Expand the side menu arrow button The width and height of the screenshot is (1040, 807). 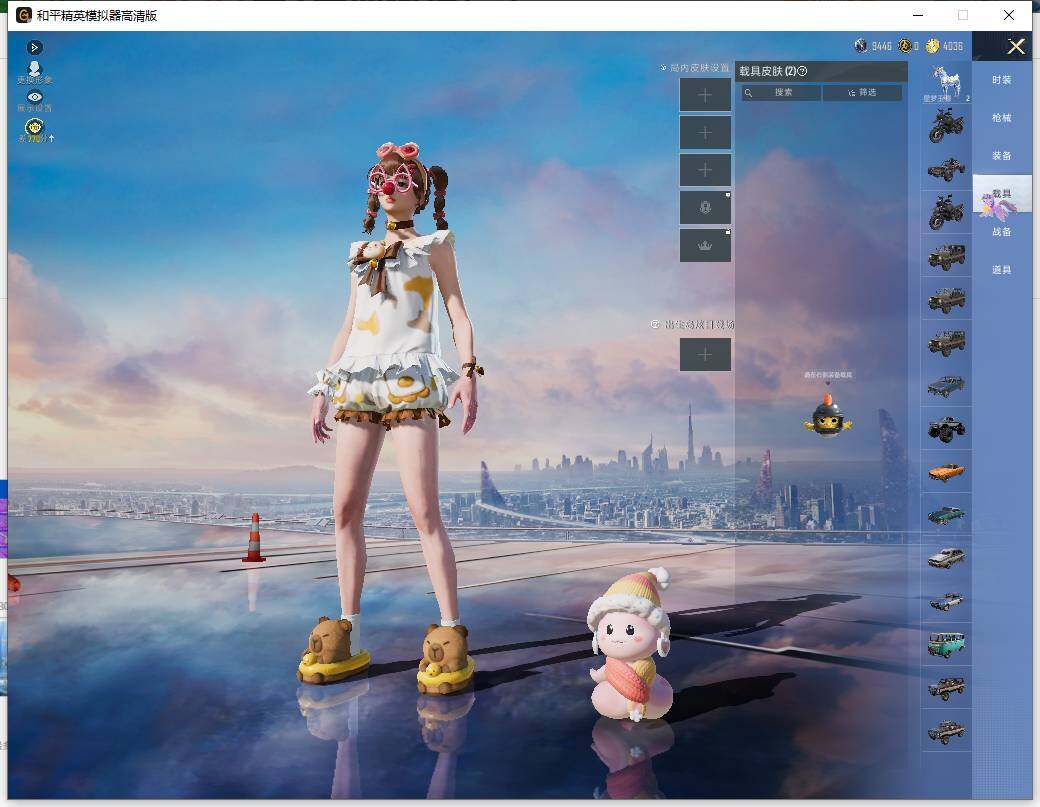[34, 47]
